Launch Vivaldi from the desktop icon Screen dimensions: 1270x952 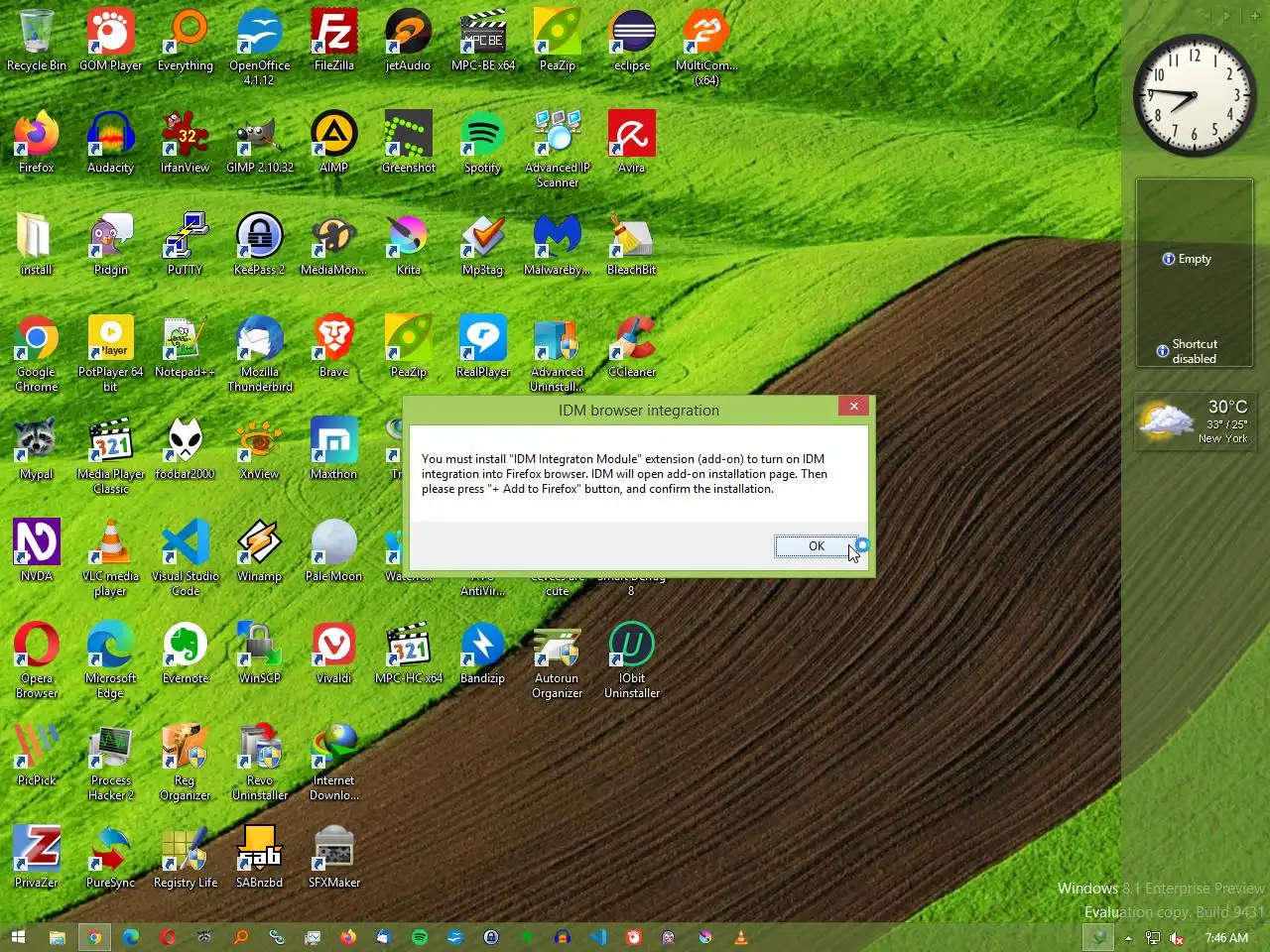(334, 654)
